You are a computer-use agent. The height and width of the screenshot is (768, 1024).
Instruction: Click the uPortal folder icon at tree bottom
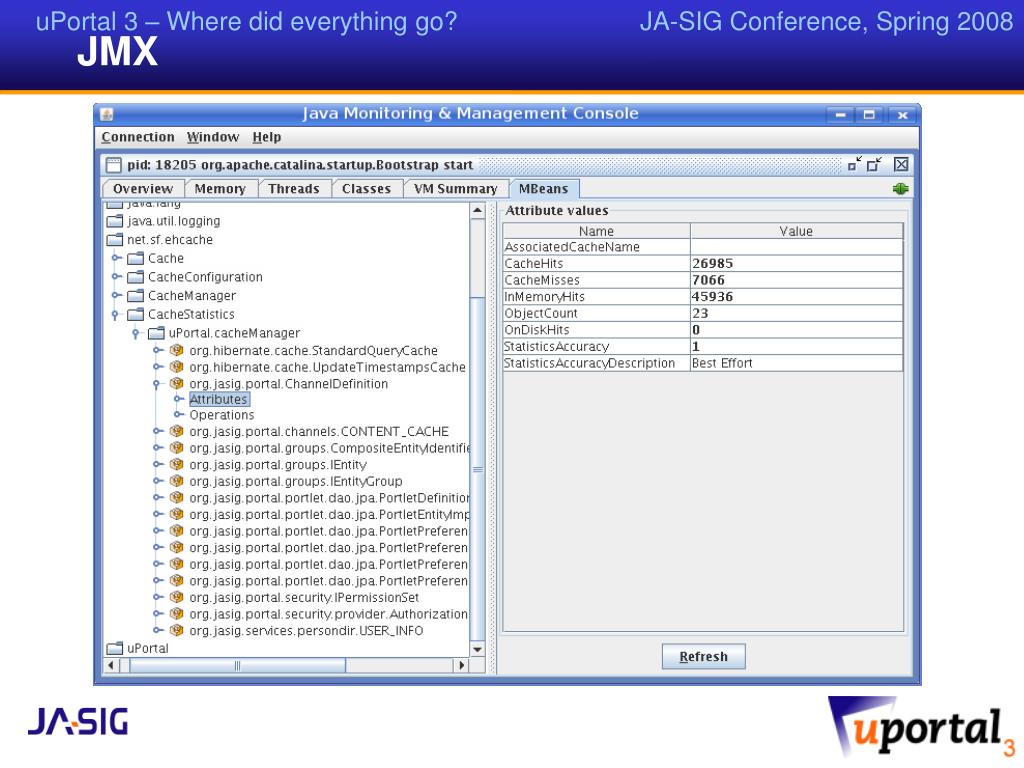(x=114, y=648)
